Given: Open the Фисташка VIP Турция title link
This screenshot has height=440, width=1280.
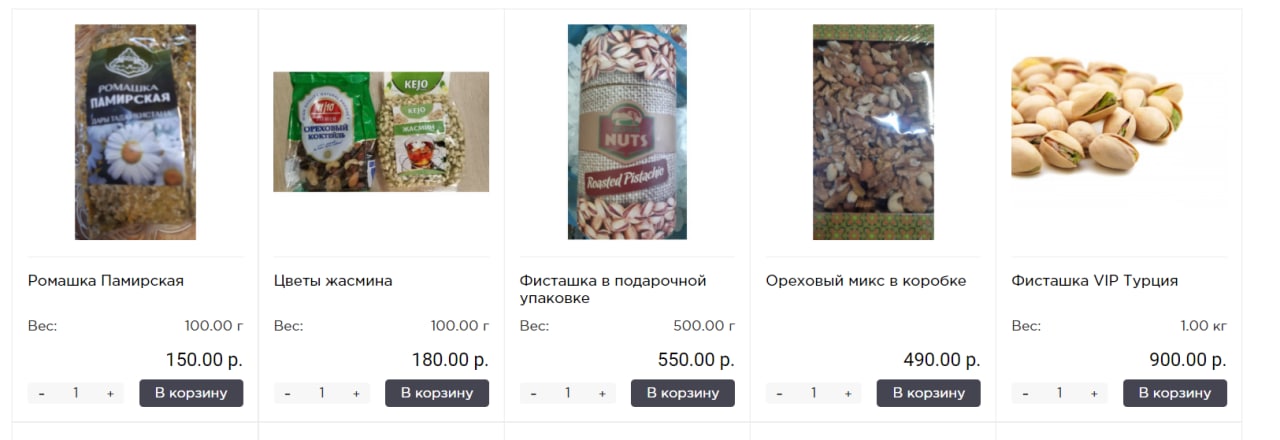Looking at the screenshot, I should [x=1095, y=281].
